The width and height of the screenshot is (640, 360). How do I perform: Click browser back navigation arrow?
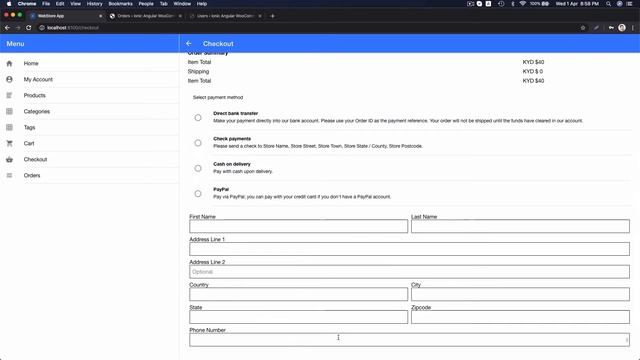7,28
